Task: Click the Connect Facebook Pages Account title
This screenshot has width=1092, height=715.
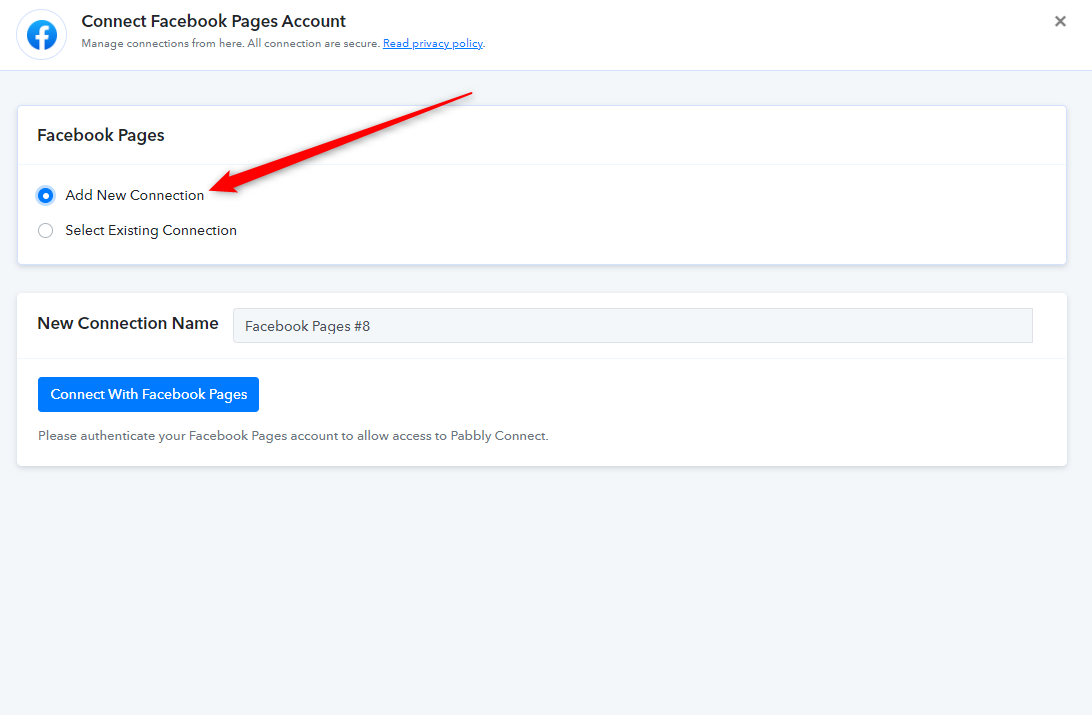Action: [213, 21]
